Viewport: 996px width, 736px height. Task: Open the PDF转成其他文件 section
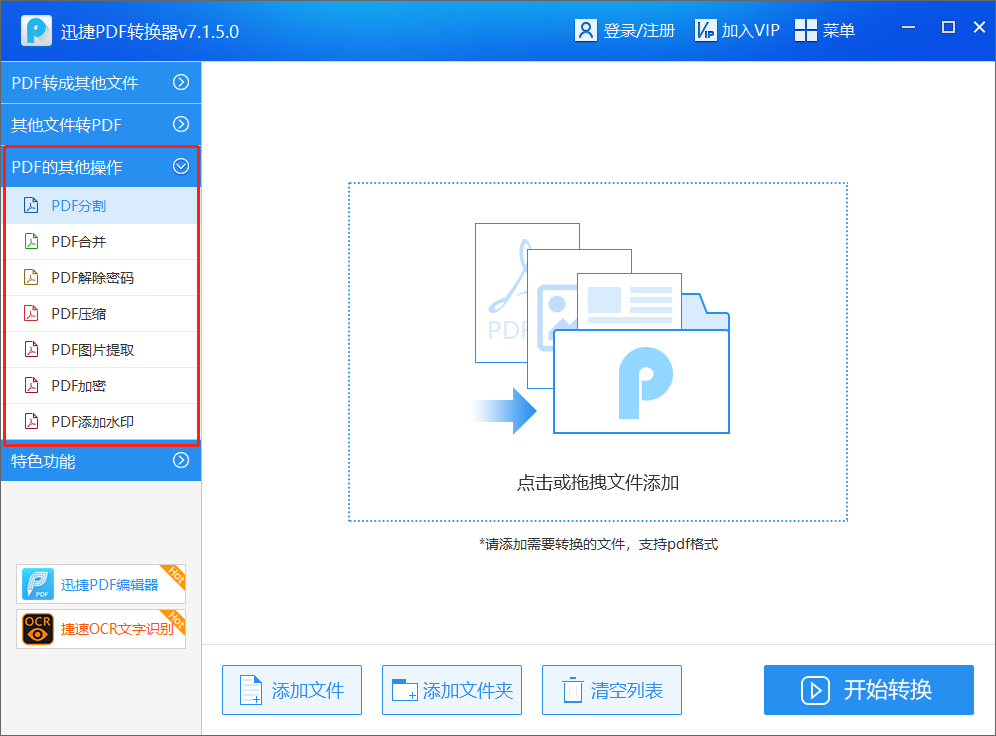[101, 83]
